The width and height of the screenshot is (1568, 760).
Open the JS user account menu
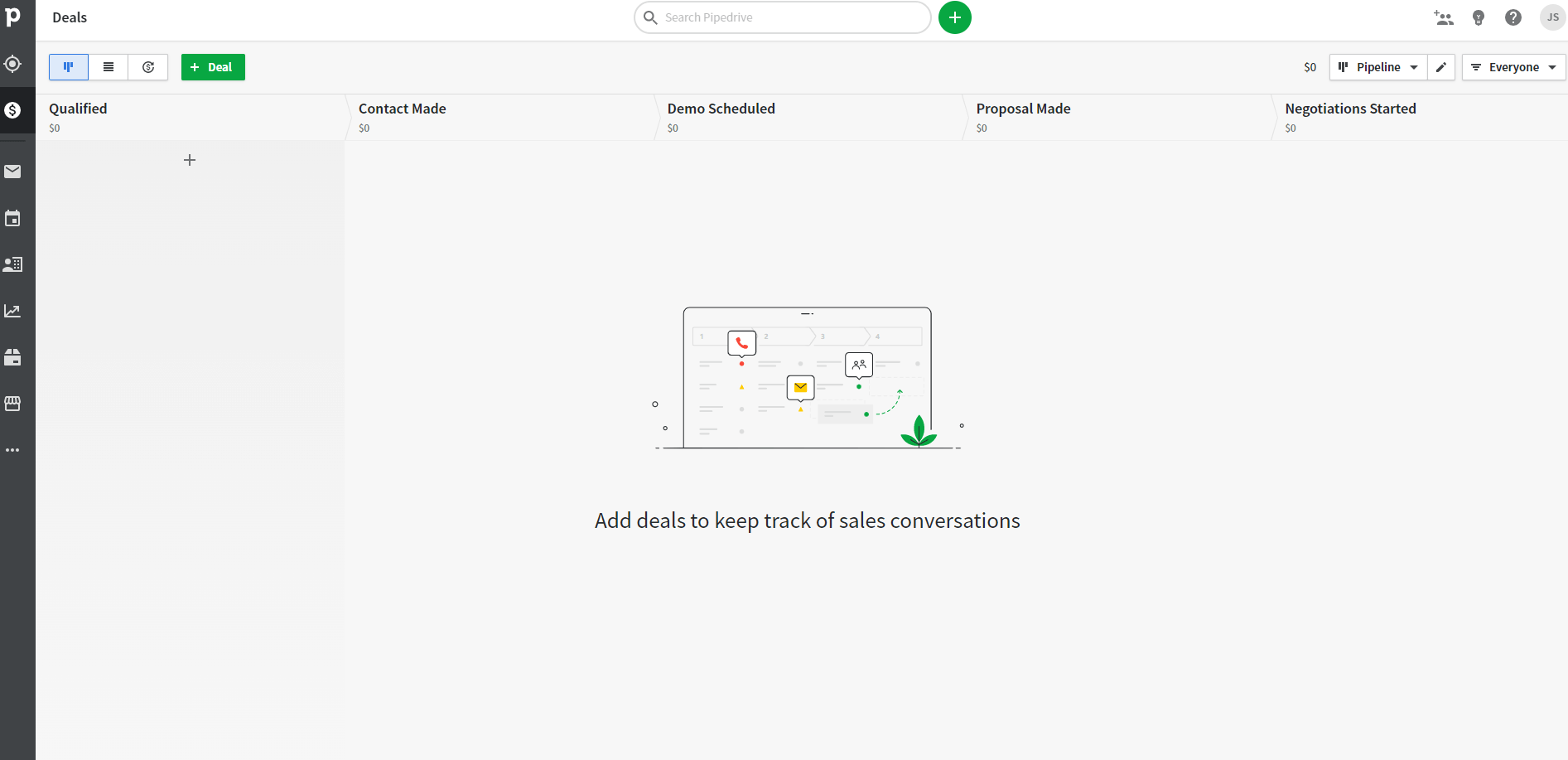(x=1552, y=17)
